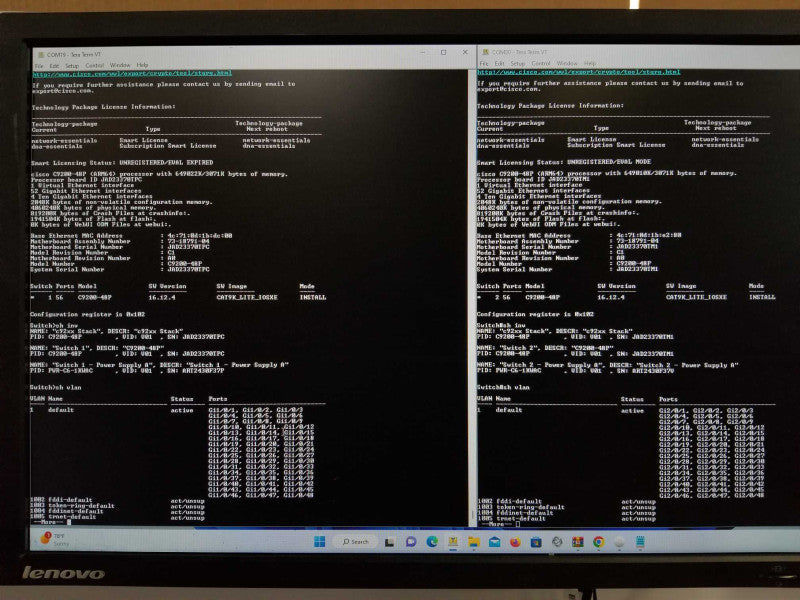Screen dimensions: 800x600
Task: Click 'Switch>sh vlan' command in COM19 terminal
Action: point(56,387)
